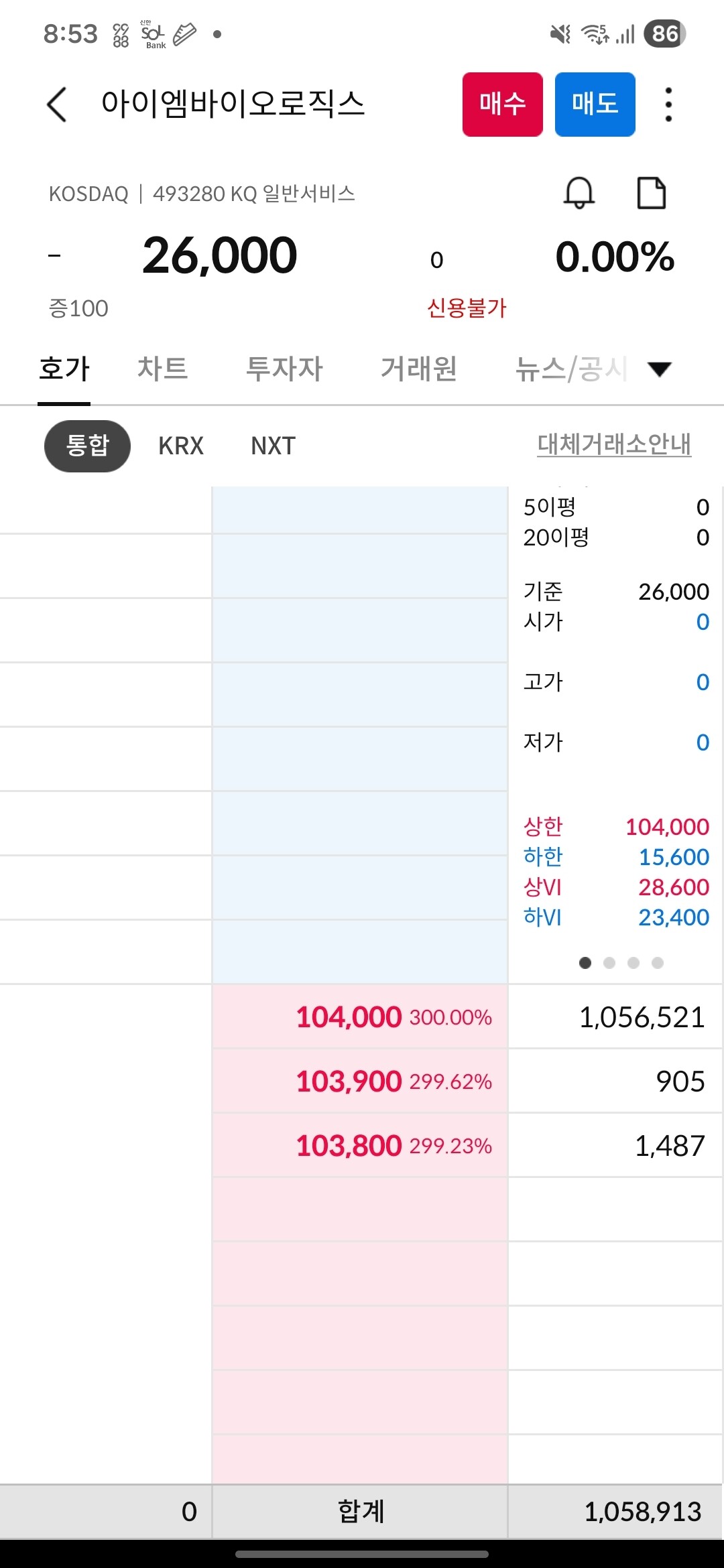Tap the info panel page indicator dots
This screenshot has height=1568, width=724.
point(621,963)
